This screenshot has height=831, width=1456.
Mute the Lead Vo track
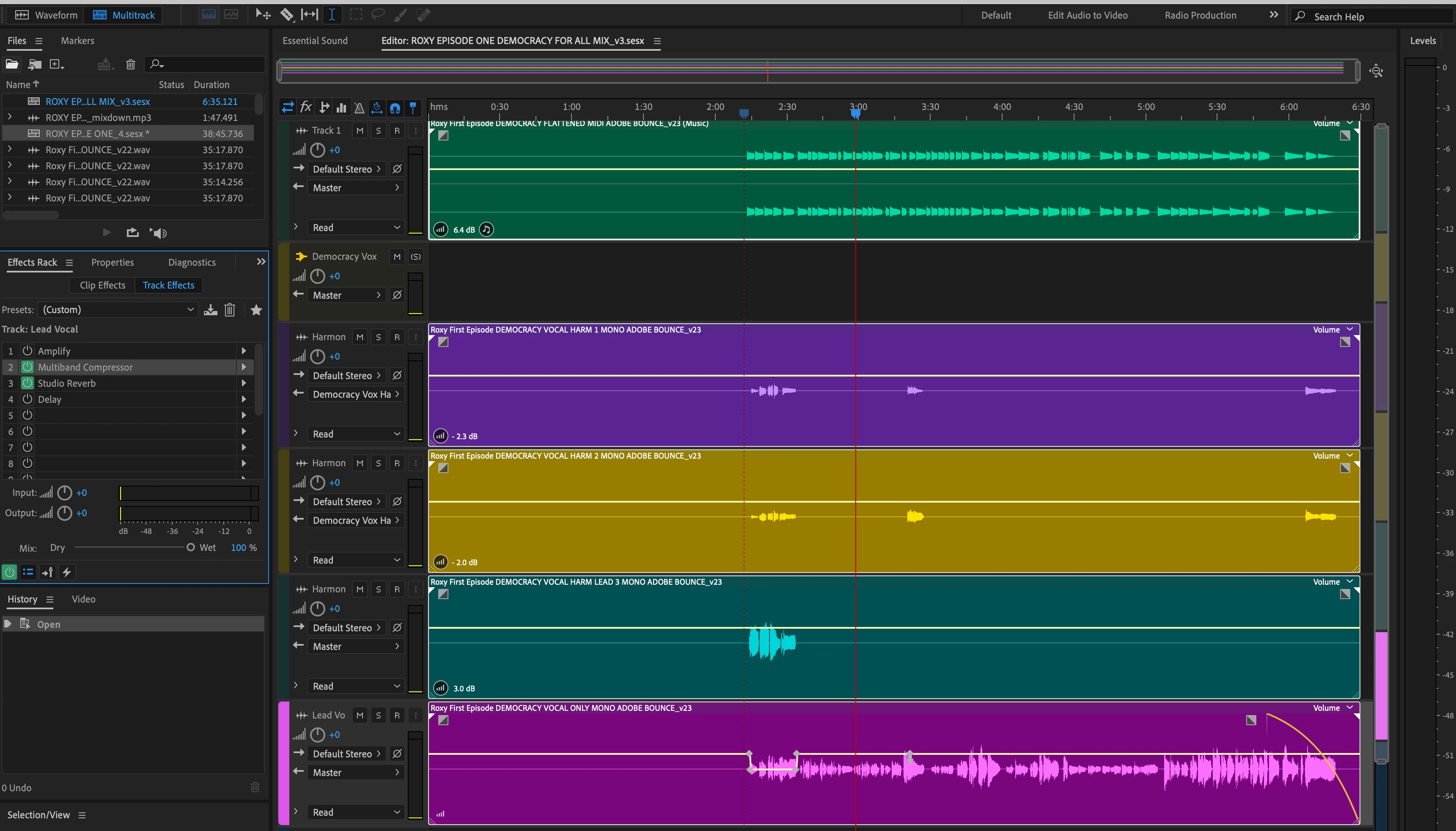click(x=360, y=715)
